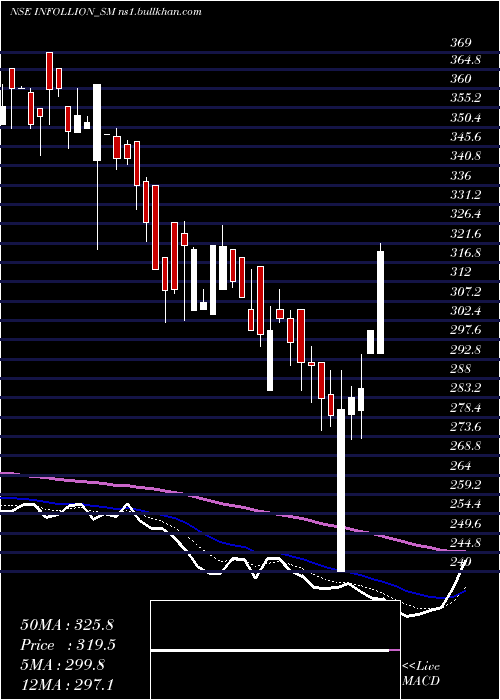Click the 364.8 price axis label
Screen dimensions: 500x700
[x=465, y=59]
